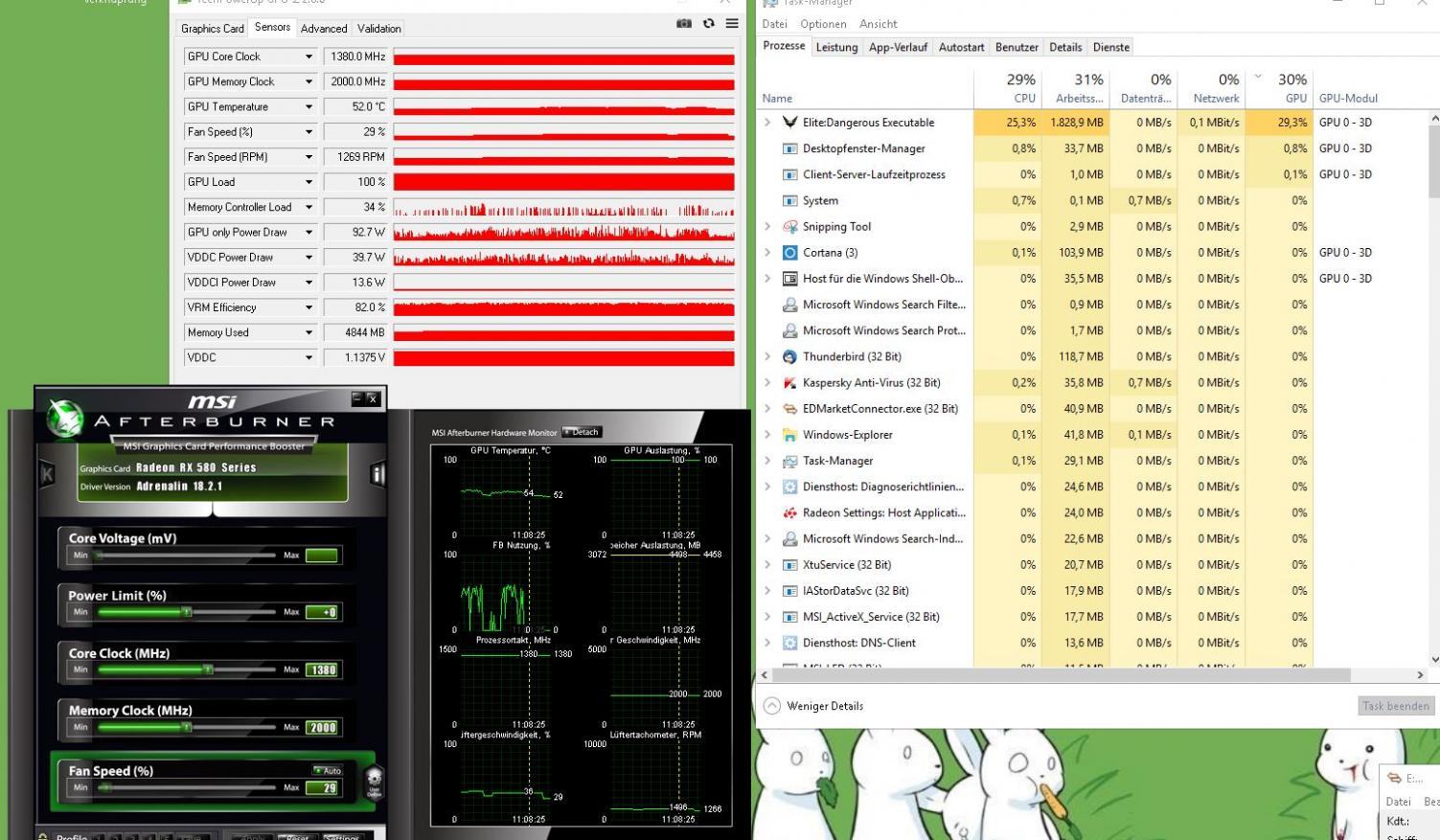Screen dimensions: 1440x840
Task: Minimize the MSI Afterburner window
Action: pyautogui.click(x=357, y=398)
